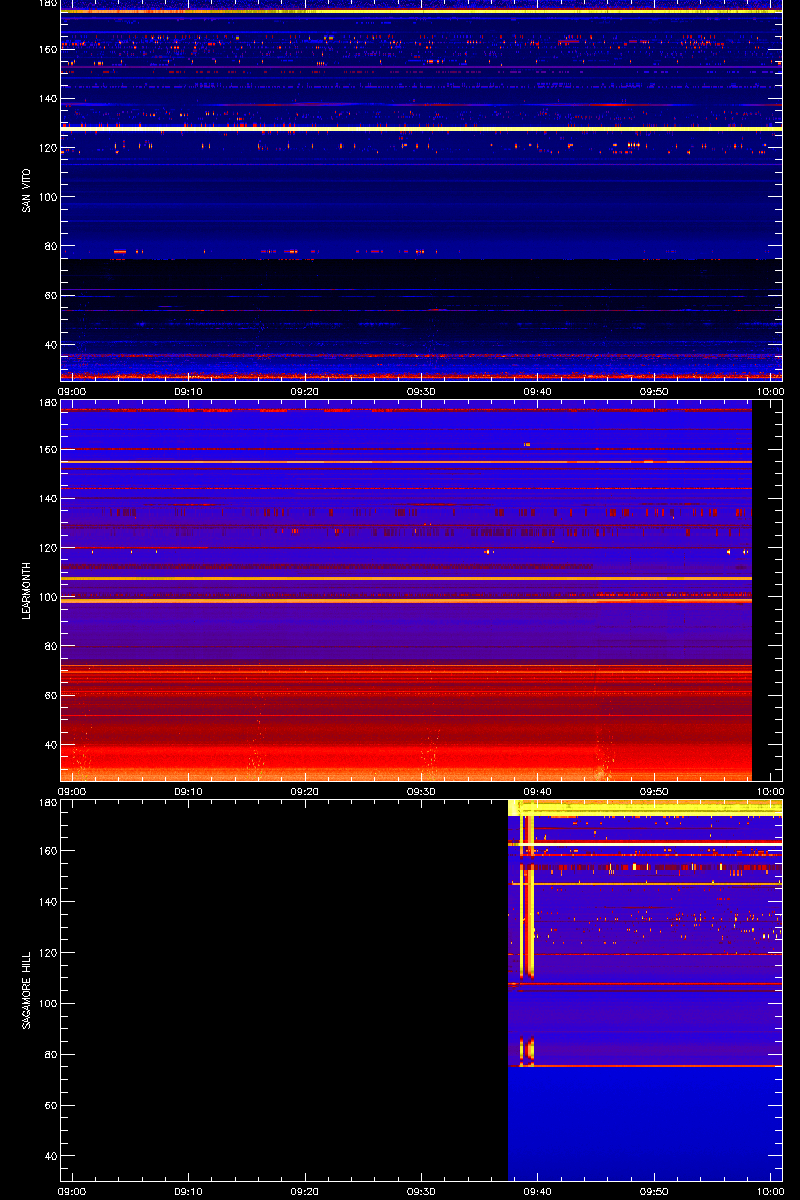This screenshot has height=1200, width=800.
Task: Click the 160 frequency tick on Sagamore Hill axis
Action: (x=46, y=851)
